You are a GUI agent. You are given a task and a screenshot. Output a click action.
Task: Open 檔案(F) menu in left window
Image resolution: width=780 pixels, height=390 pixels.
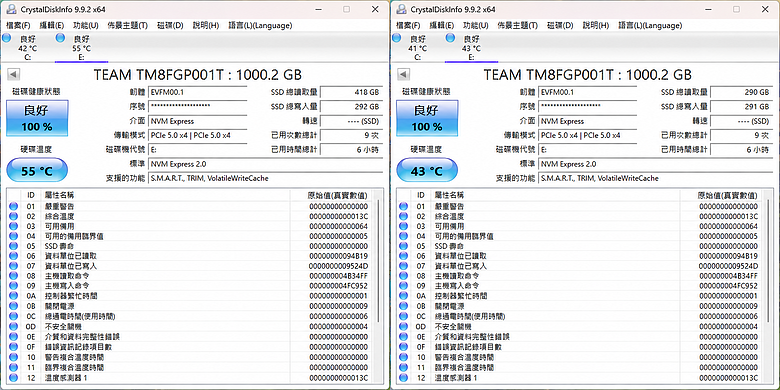click(x=18, y=25)
